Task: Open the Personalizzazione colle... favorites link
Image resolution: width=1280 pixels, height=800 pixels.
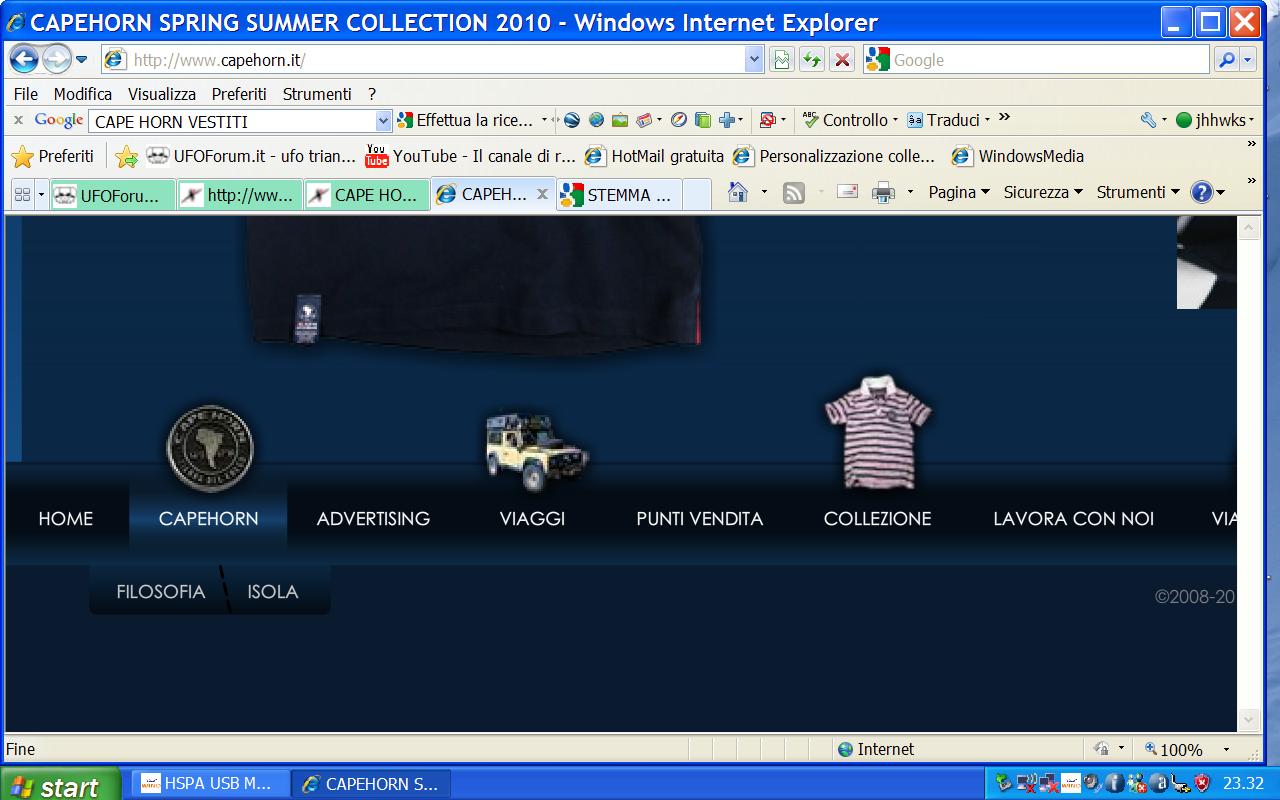Action: point(834,156)
